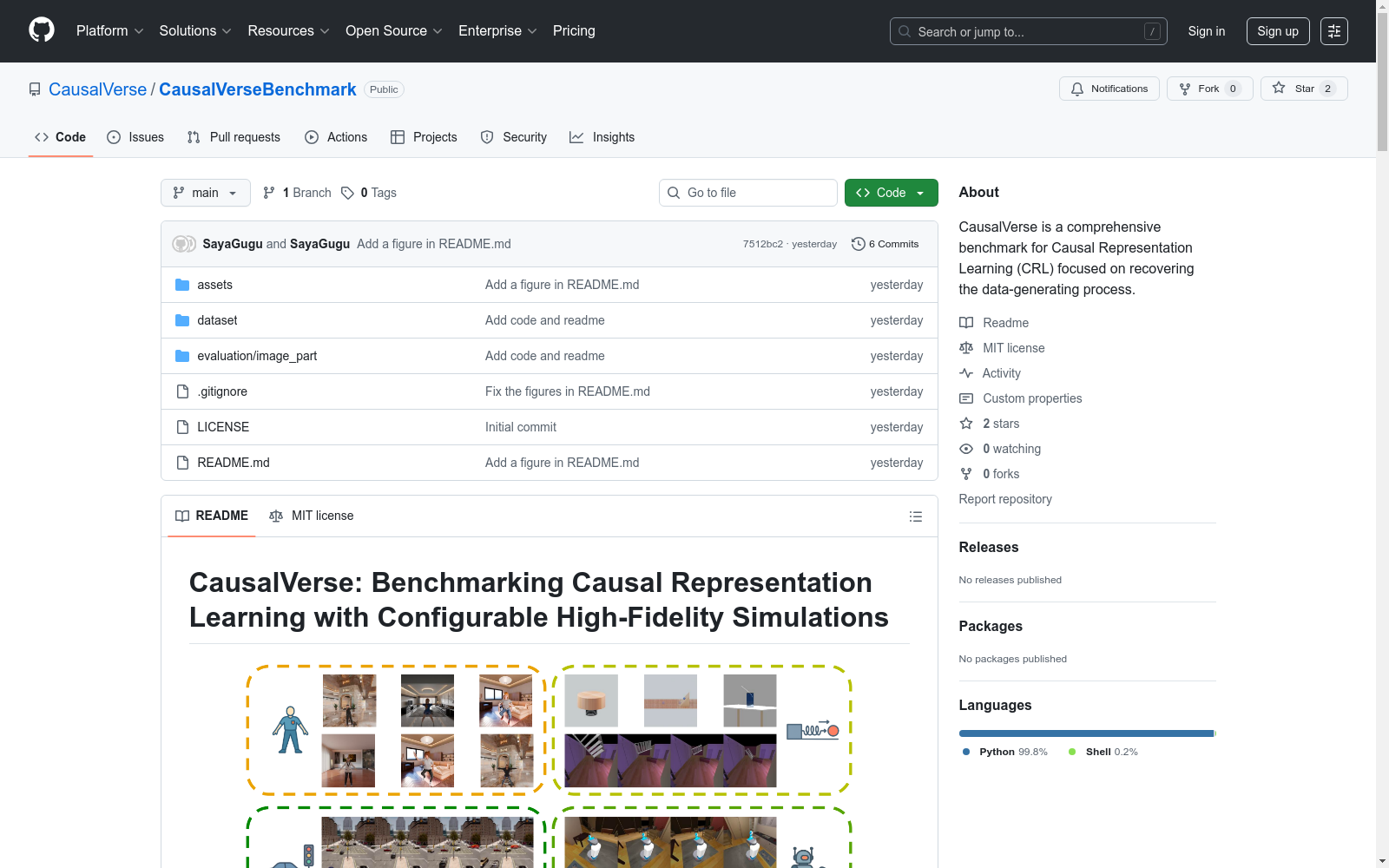Image resolution: width=1389 pixels, height=868 pixels.
Task: Click the scales icon beside MIT license in About
Action: [966, 348]
